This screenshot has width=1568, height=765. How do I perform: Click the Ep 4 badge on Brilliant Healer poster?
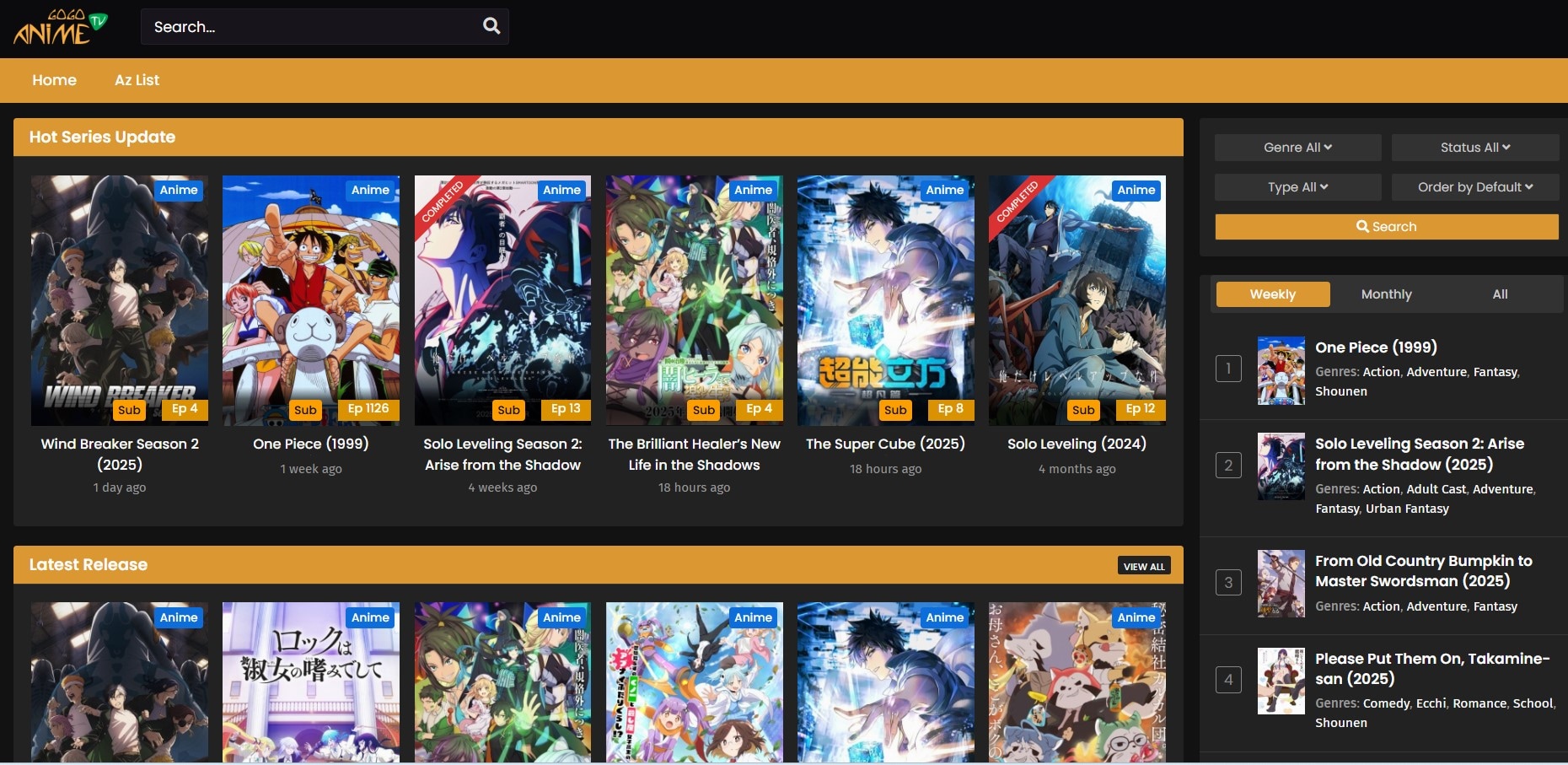759,409
